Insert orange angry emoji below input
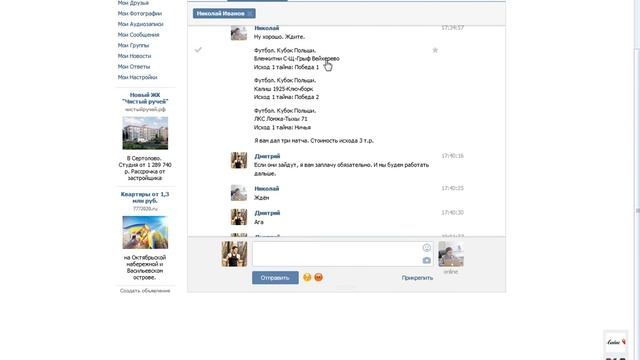Image resolution: width=640 pixels, height=360 pixels. click(318, 278)
